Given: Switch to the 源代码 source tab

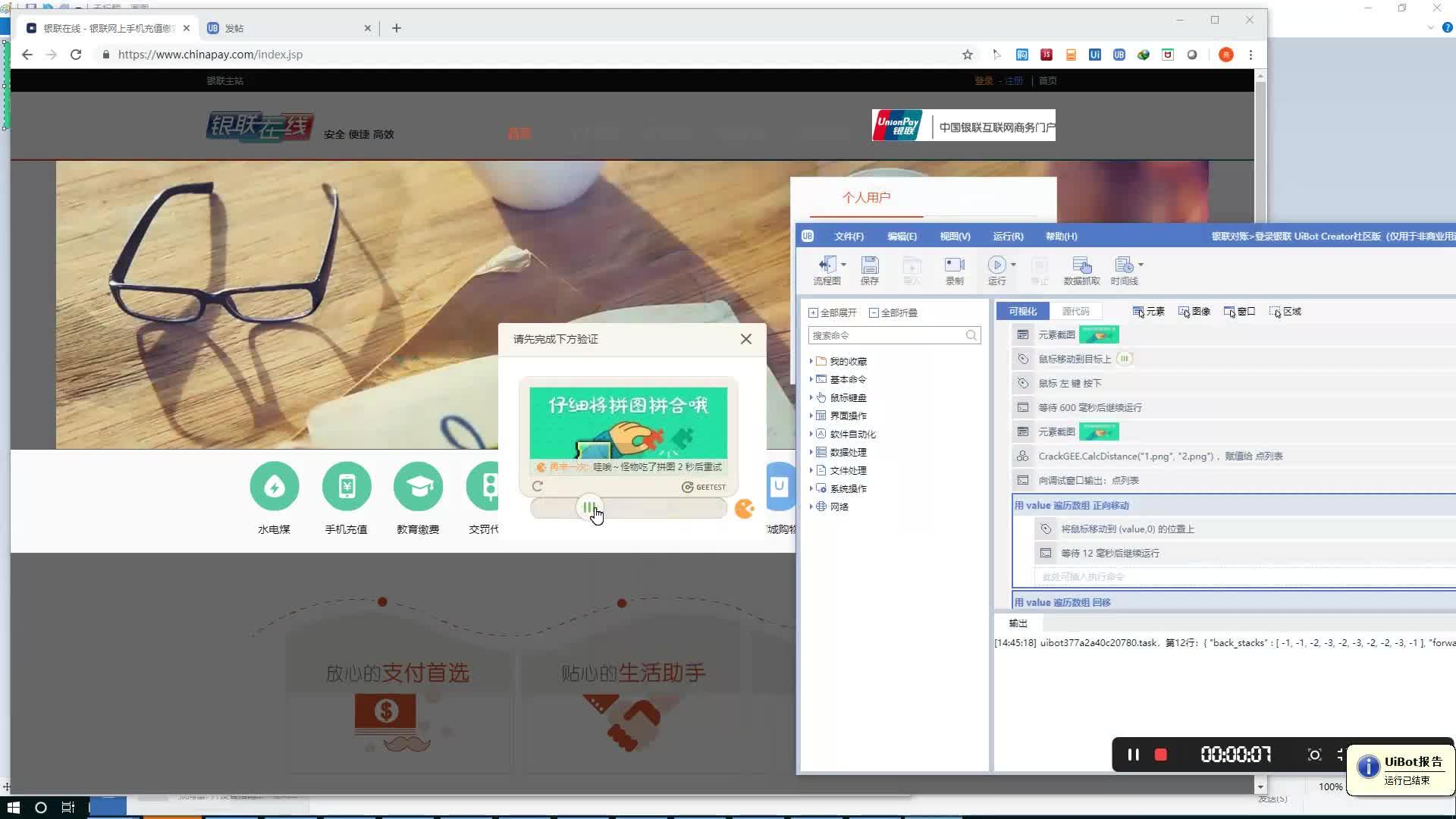Looking at the screenshot, I should [1075, 312].
